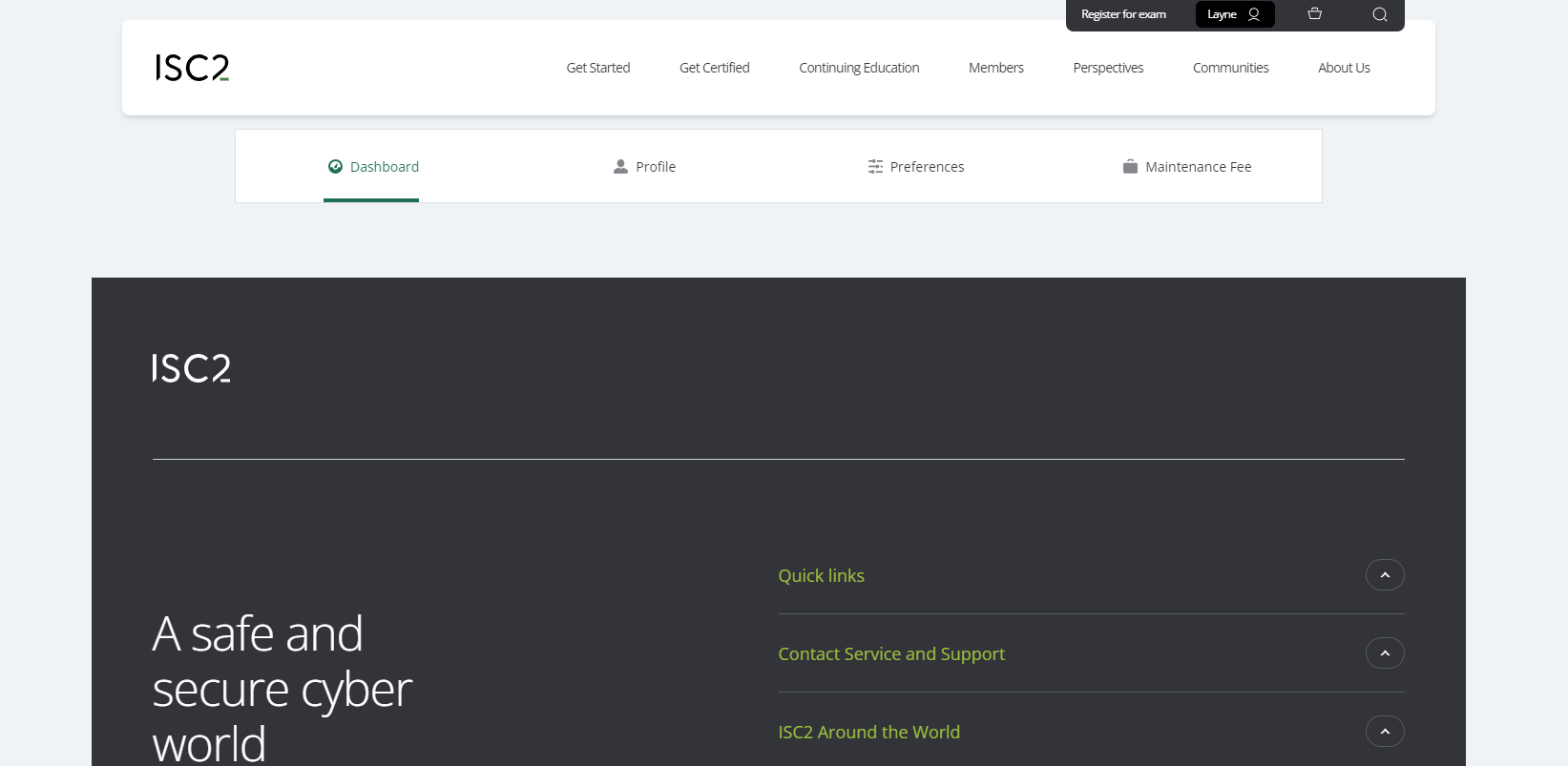Open search with magnifier icon
Image resolution: width=1568 pixels, height=766 pixels.
pos(1379,14)
